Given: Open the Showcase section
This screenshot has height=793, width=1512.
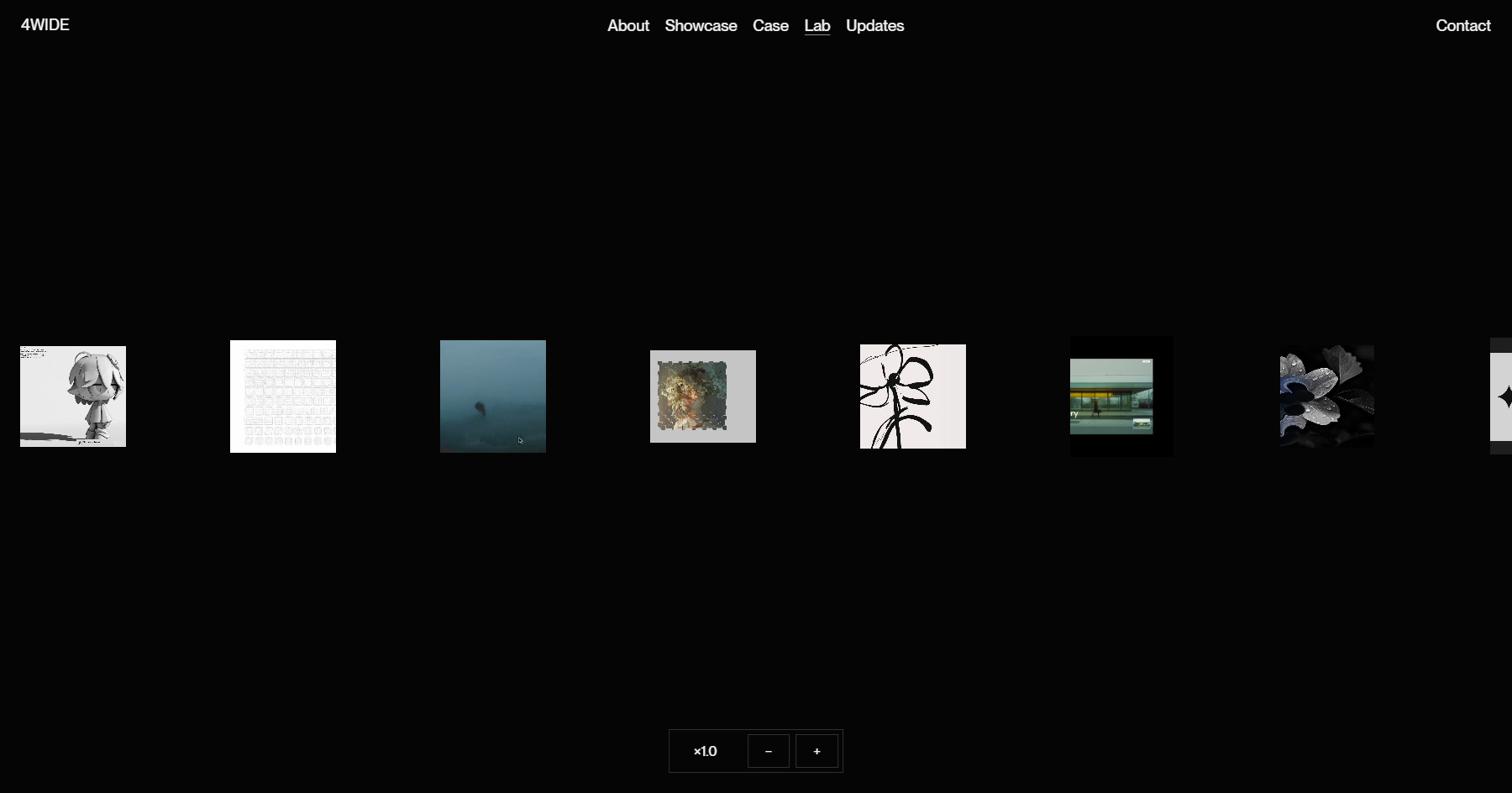Looking at the screenshot, I should (701, 26).
